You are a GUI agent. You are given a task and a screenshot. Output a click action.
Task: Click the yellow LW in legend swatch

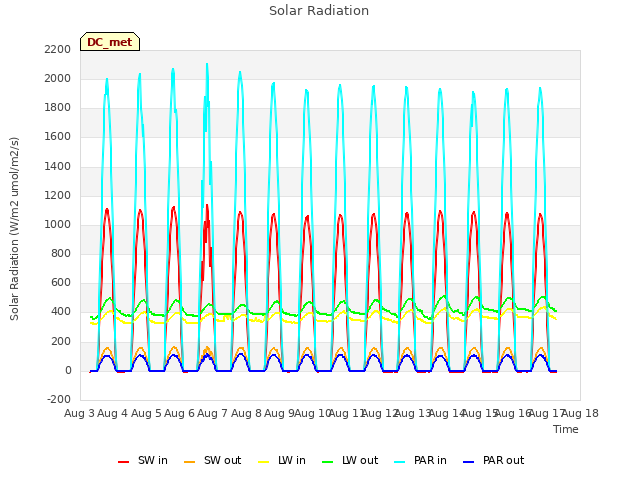coord(264,462)
